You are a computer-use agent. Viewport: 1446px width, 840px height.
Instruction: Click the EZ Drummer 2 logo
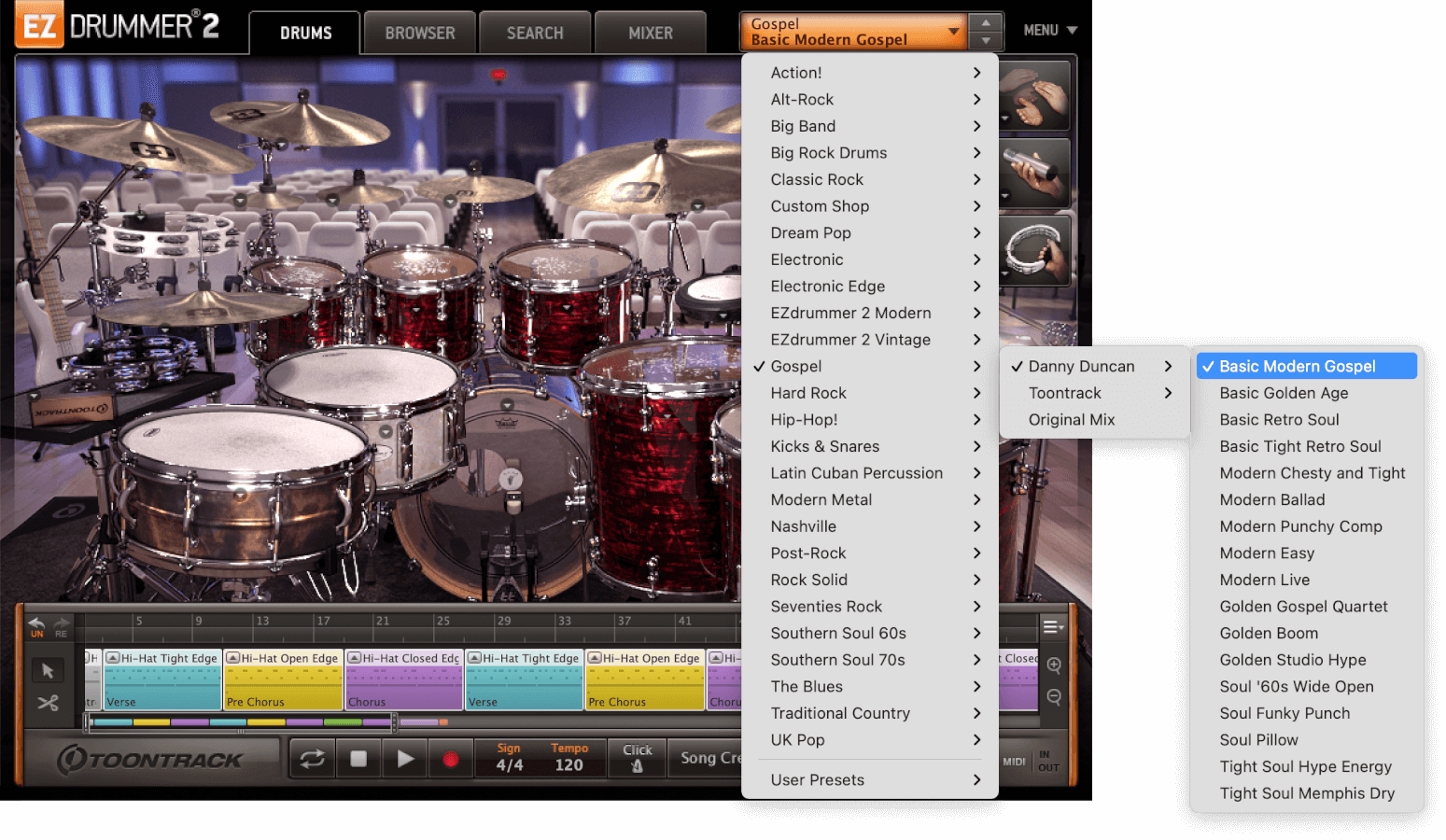(x=118, y=25)
